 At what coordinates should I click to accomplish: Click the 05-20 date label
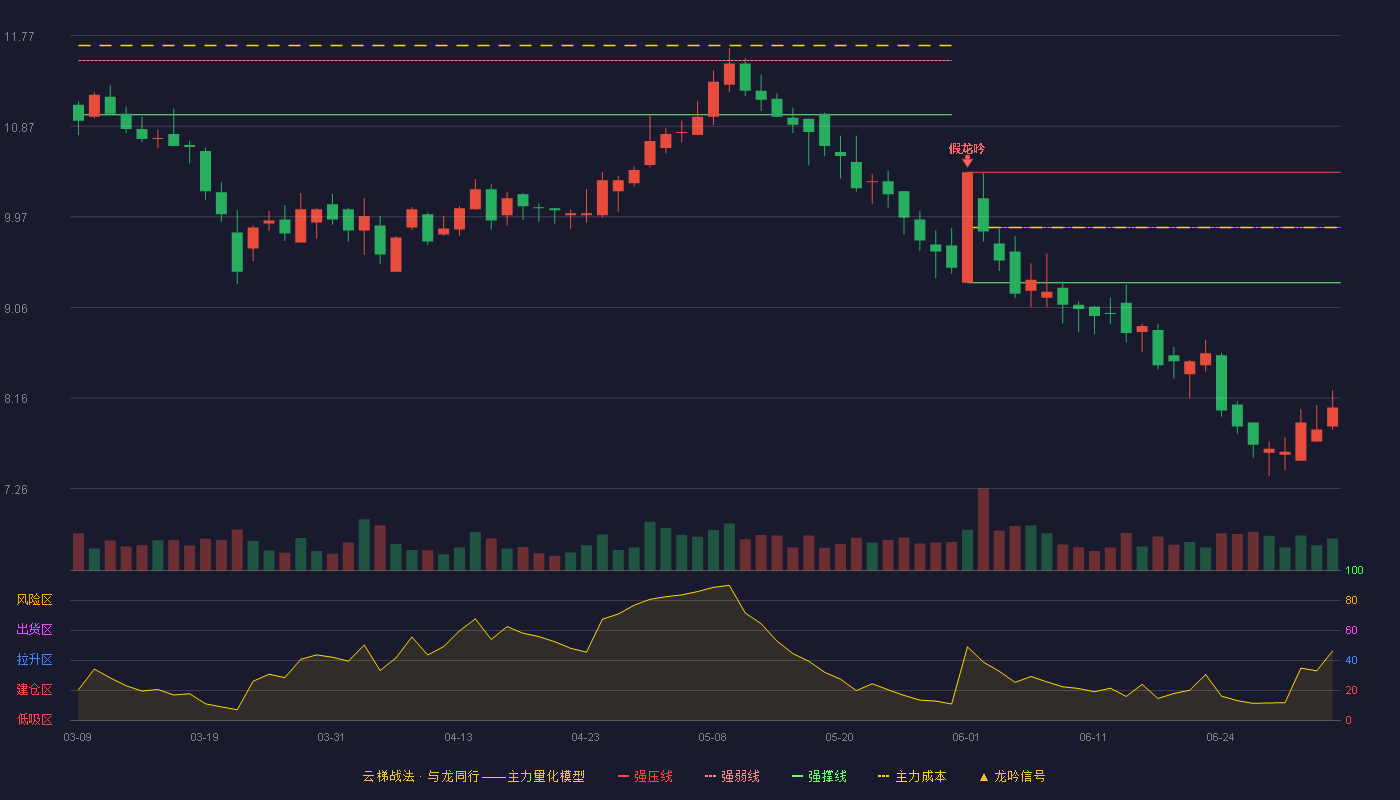click(840, 737)
